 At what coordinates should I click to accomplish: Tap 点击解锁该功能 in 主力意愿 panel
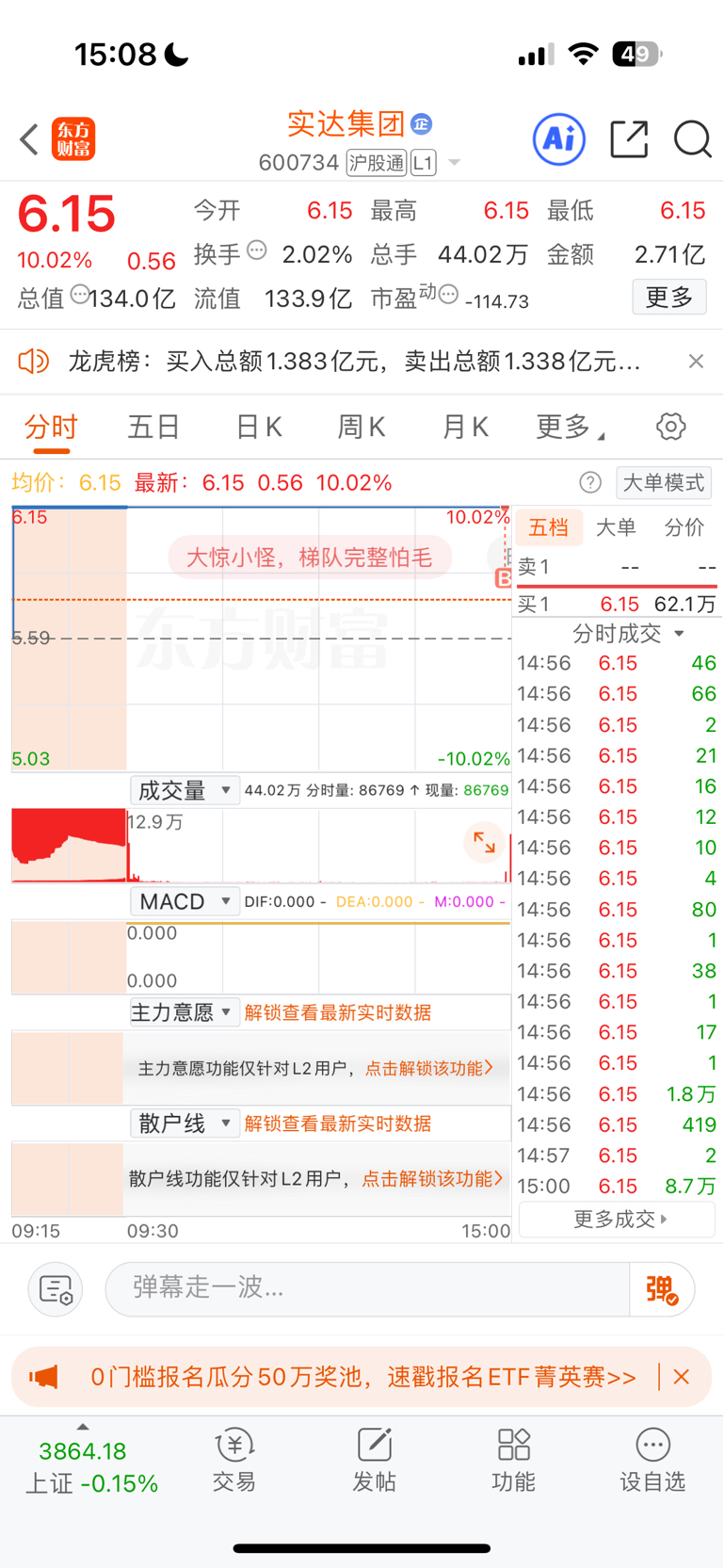point(429,1068)
